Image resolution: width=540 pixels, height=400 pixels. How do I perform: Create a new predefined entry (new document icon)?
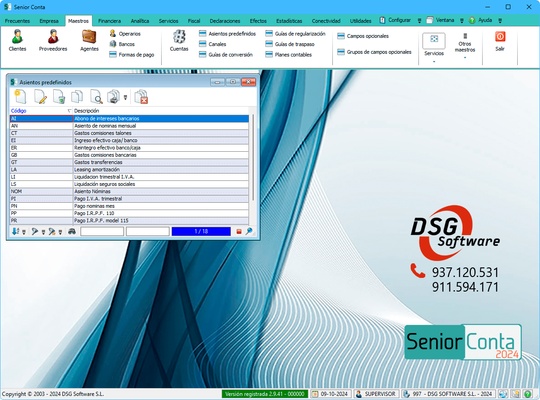20,96
